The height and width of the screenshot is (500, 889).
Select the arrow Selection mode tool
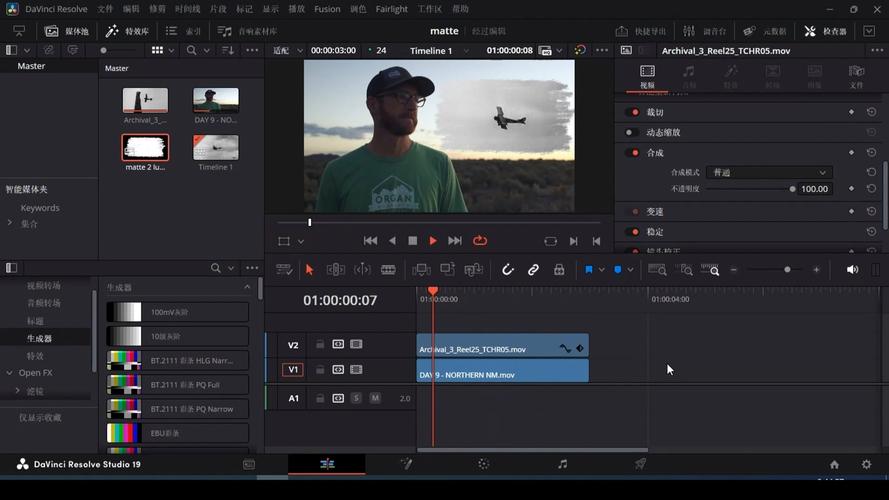pyautogui.click(x=309, y=270)
